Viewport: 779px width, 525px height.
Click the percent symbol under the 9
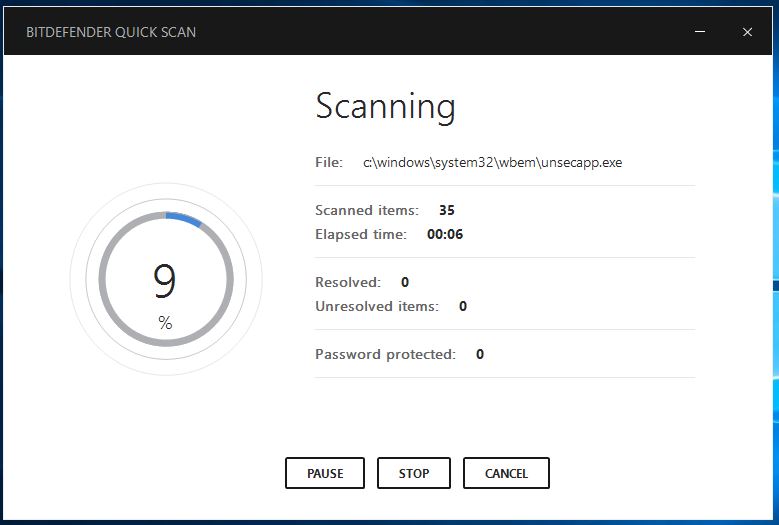click(165, 323)
